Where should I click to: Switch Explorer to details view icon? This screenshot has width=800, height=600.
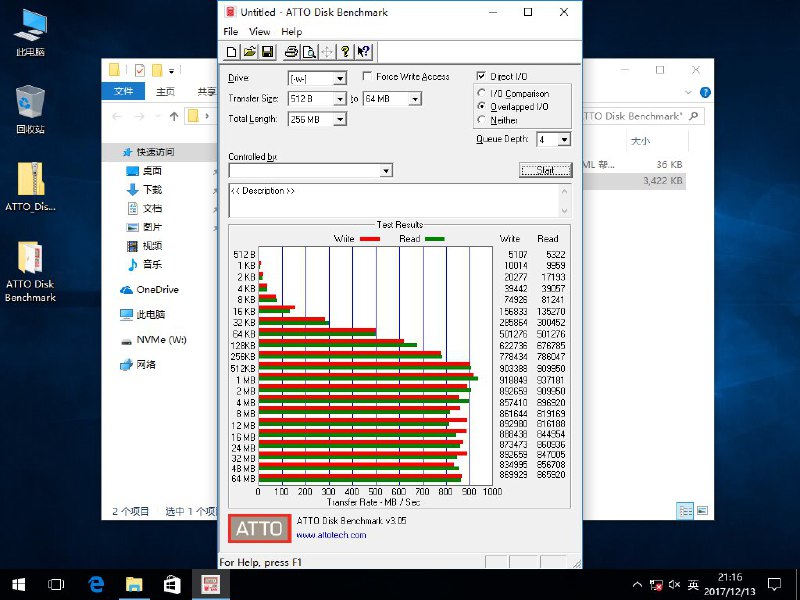685,510
